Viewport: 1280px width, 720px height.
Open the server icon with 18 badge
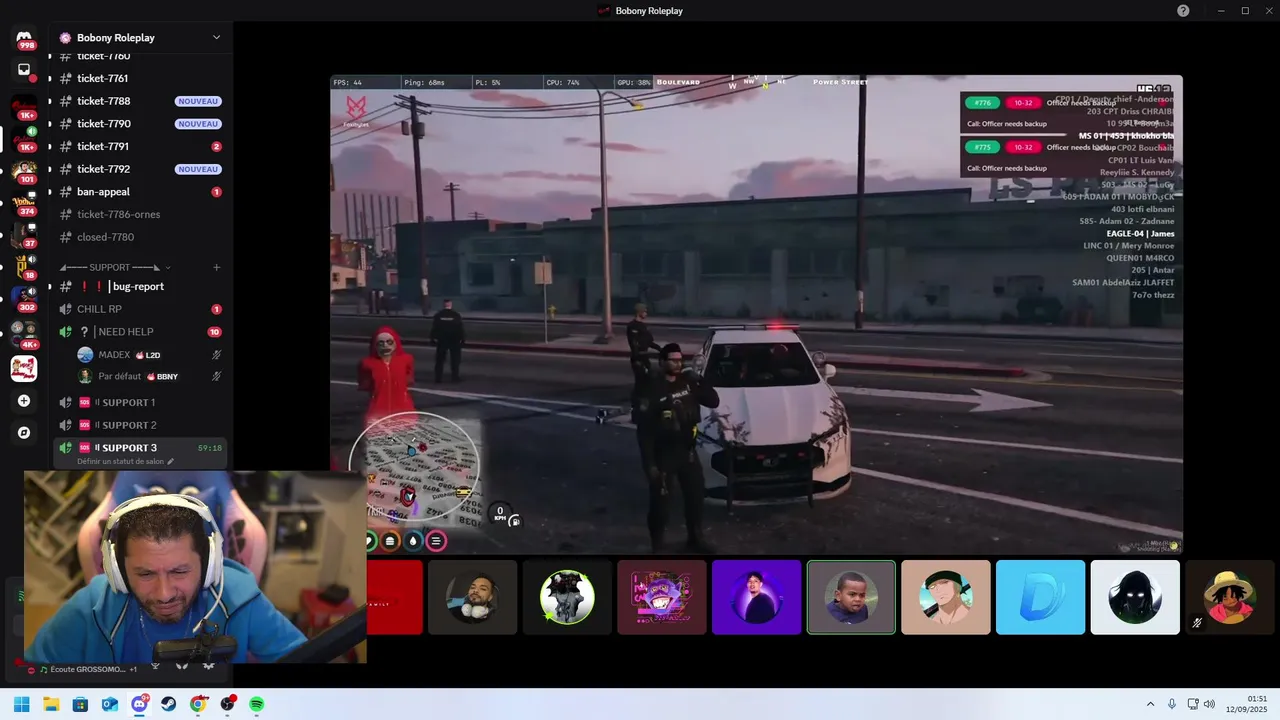pos(24,268)
